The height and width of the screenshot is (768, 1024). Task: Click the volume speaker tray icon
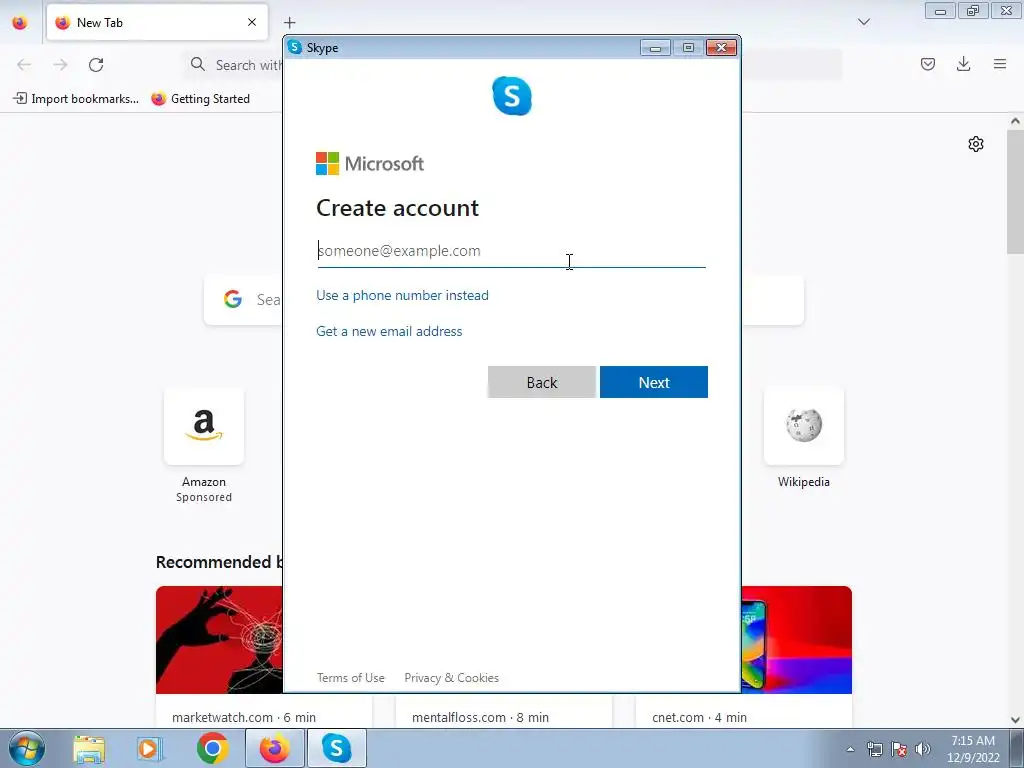(x=923, y=749)
